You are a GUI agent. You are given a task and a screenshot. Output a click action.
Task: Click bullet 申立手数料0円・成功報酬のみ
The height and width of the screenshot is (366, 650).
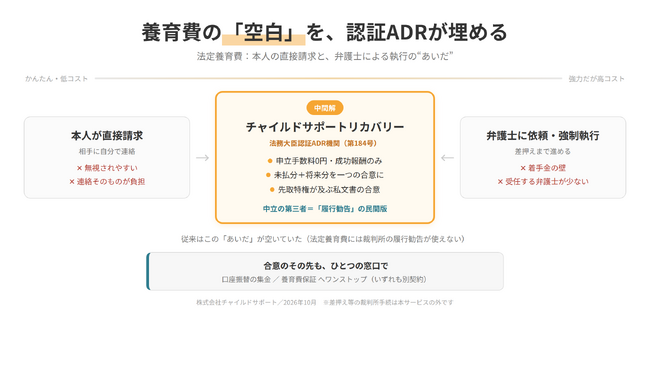pos(325,161)
